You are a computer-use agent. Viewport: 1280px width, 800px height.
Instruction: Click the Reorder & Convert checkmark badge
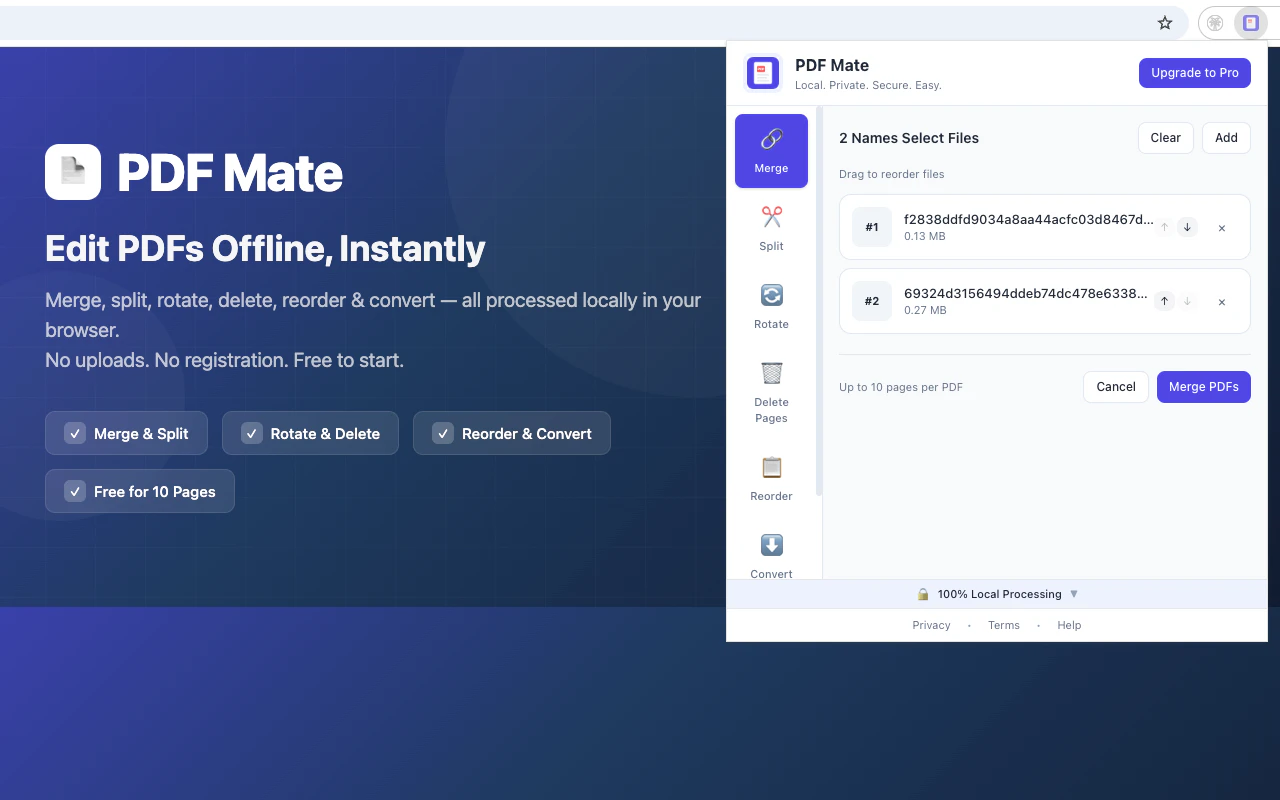tap(512, 433)
